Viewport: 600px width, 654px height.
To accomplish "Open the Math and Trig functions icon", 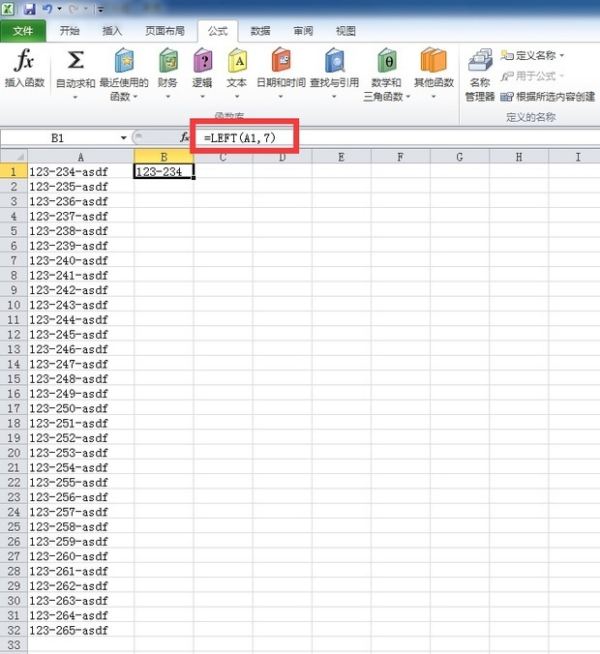I will pyautogui.click(x=387, y=60).
